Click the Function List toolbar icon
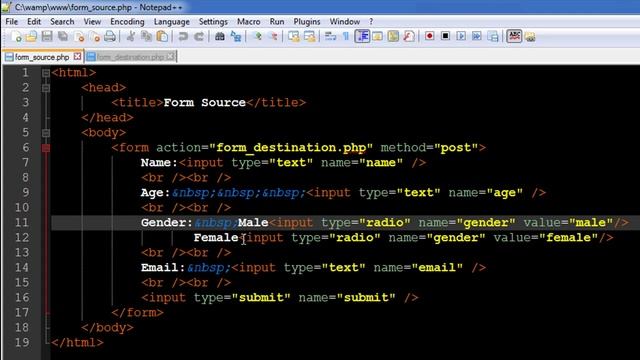This screenshot has height=360, width=640. [x=409, y=36]
